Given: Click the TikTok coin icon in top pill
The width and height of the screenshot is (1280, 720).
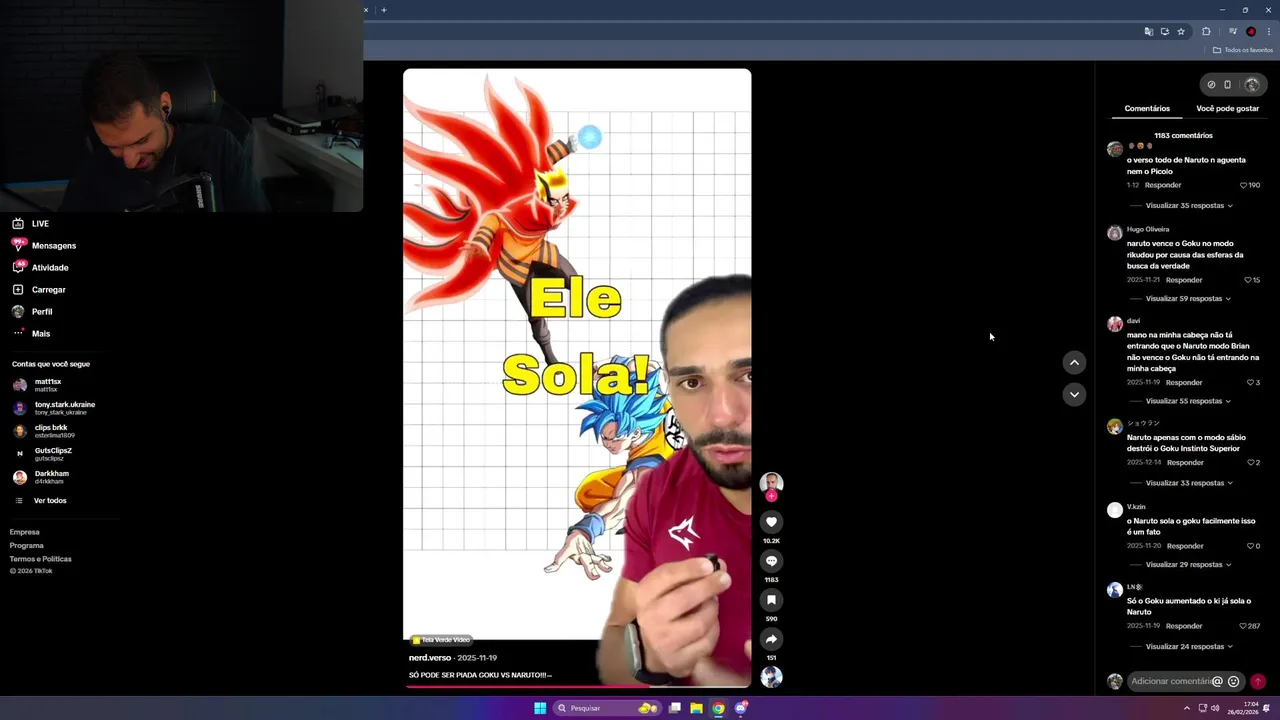Looking at the screenshot, I should click(x=1211, y=85).
